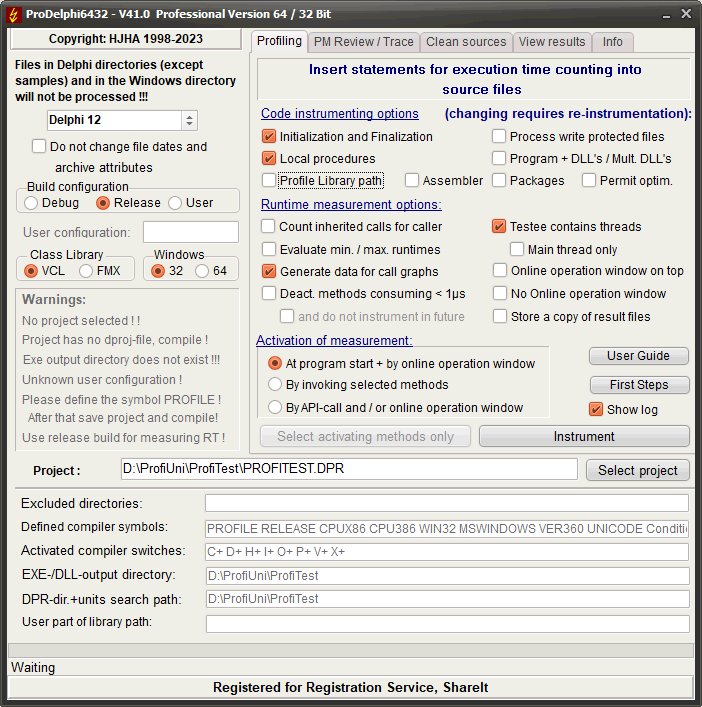Uncheck Initialization and Finalization option
702x707 pixels.
(268, 137)
